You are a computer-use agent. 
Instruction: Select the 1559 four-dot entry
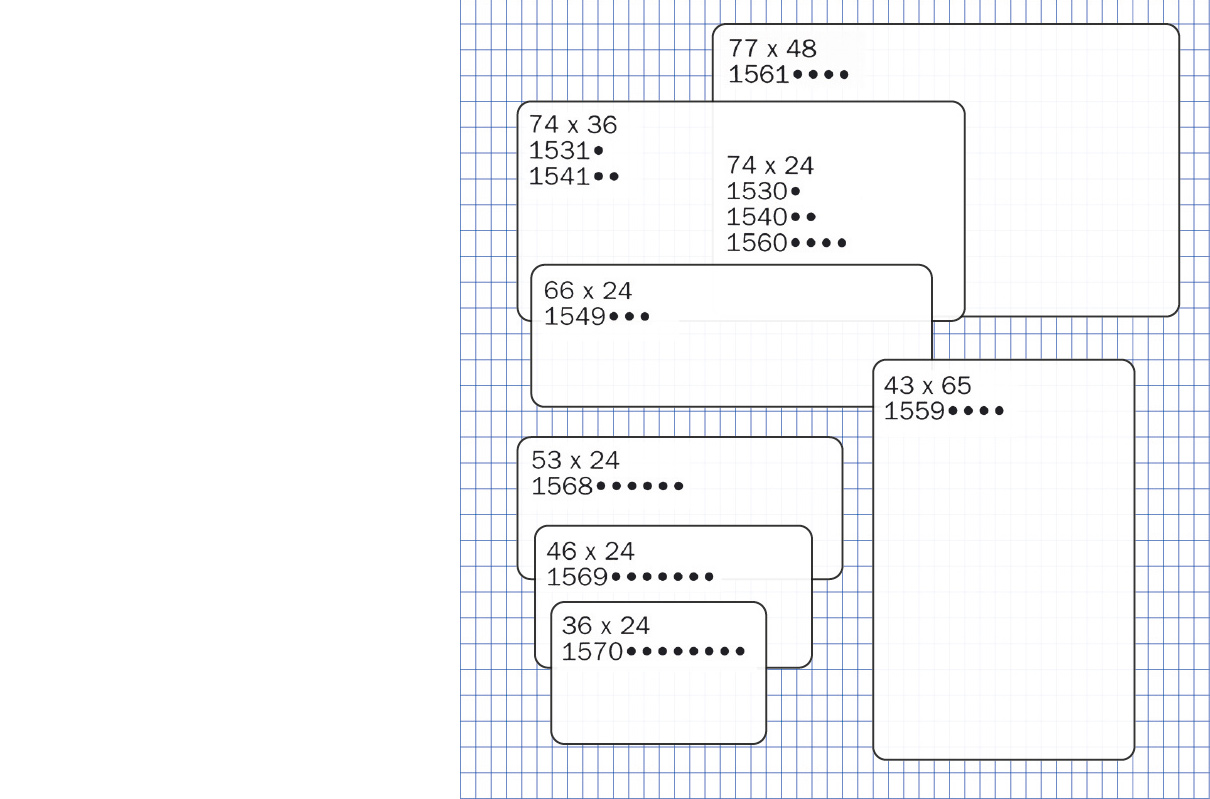[943, 411]
